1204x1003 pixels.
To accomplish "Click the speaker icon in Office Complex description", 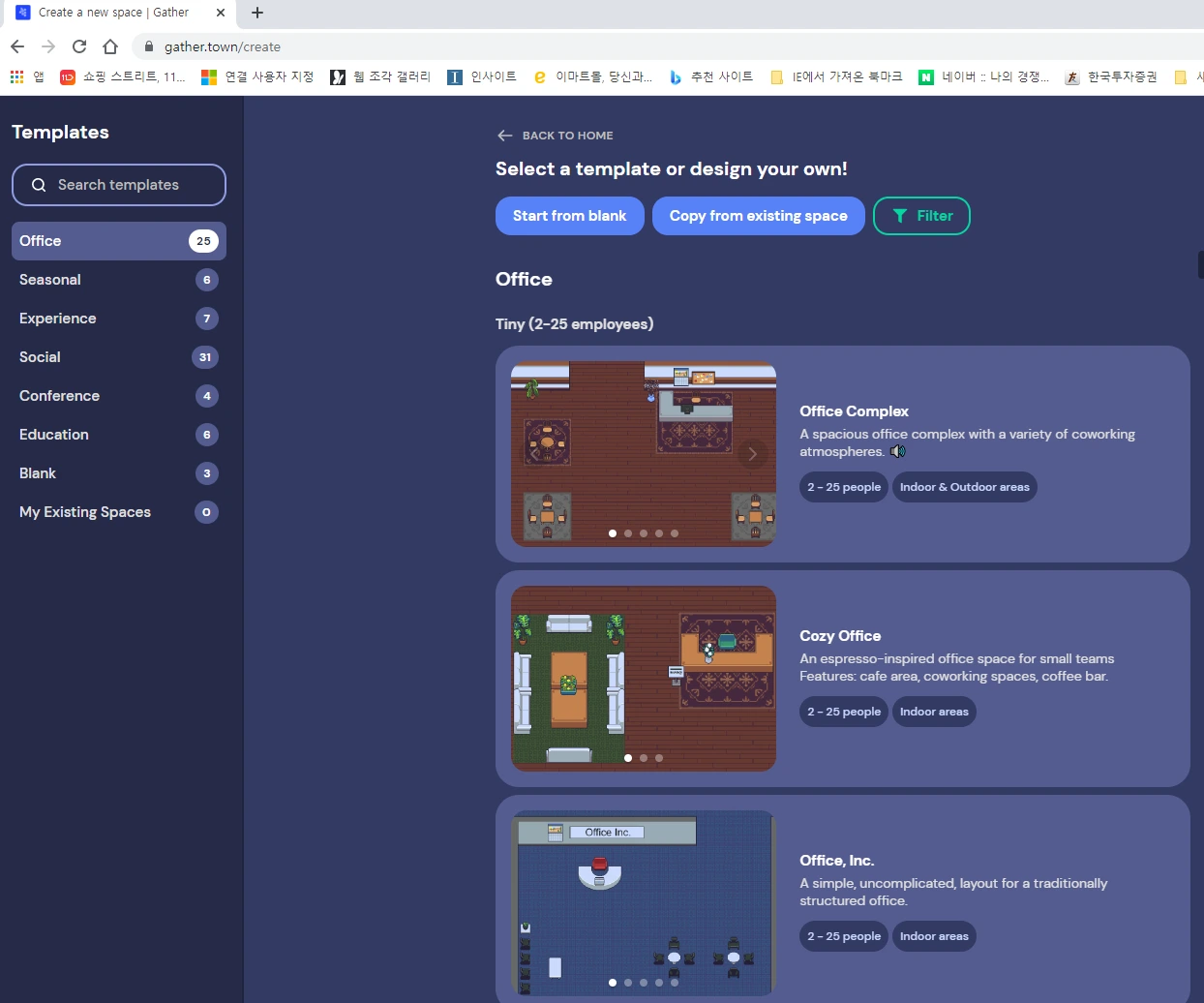I will coord(898,451).
